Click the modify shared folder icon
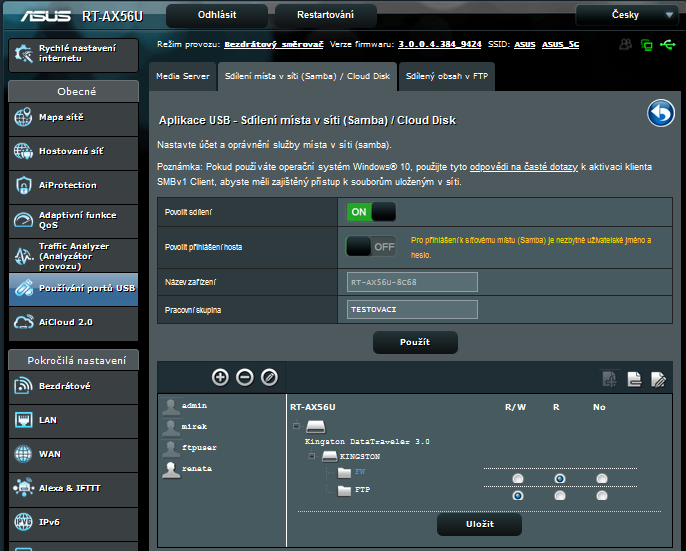 click(x=658, y=378)
